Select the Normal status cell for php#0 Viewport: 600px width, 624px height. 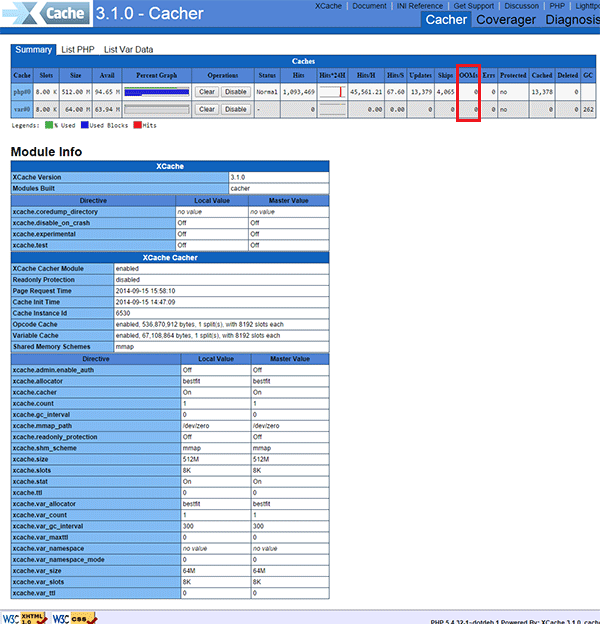(x=267, y=92)
